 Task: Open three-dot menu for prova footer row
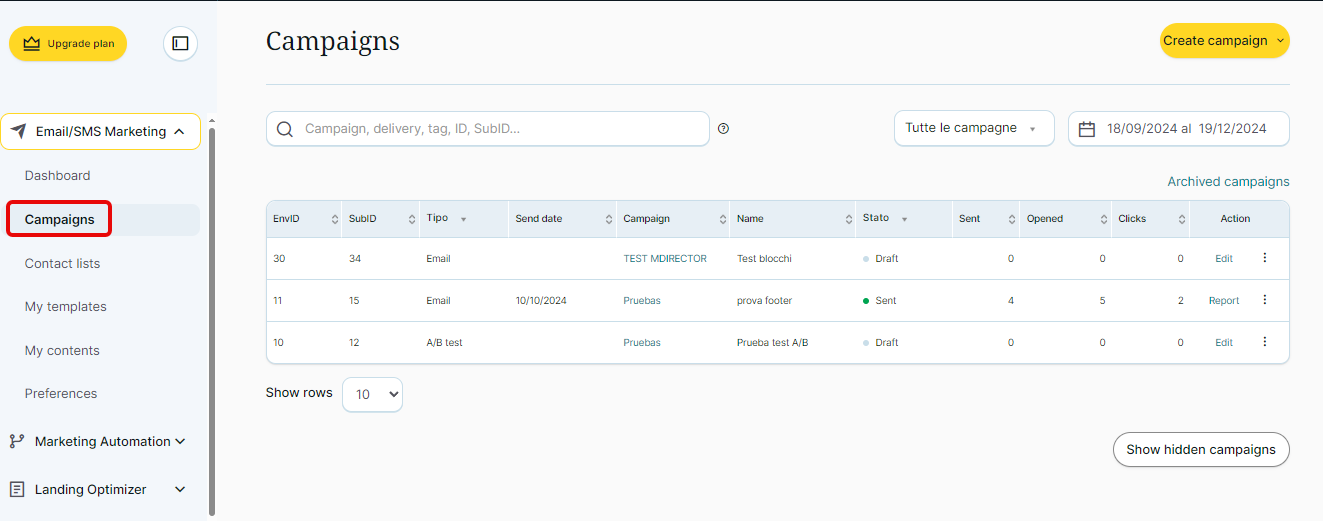[1264, 300]
